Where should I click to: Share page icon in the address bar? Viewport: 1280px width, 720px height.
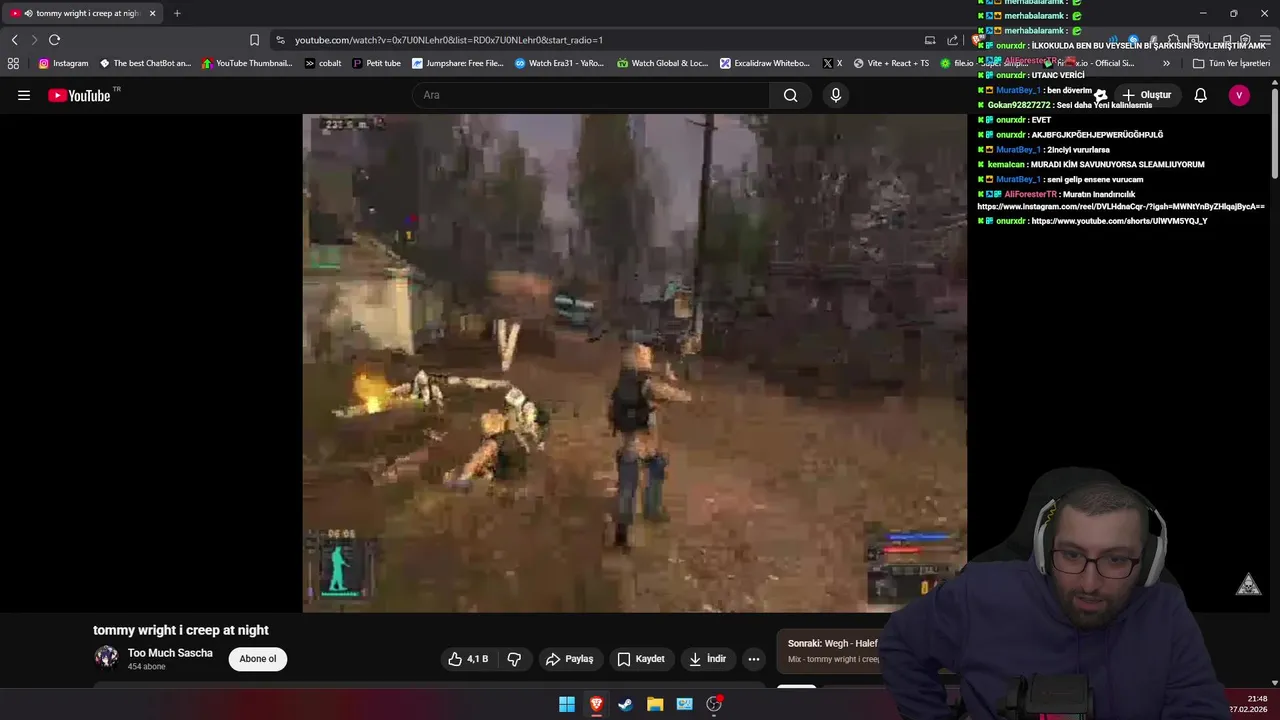[x=952, y=40]
